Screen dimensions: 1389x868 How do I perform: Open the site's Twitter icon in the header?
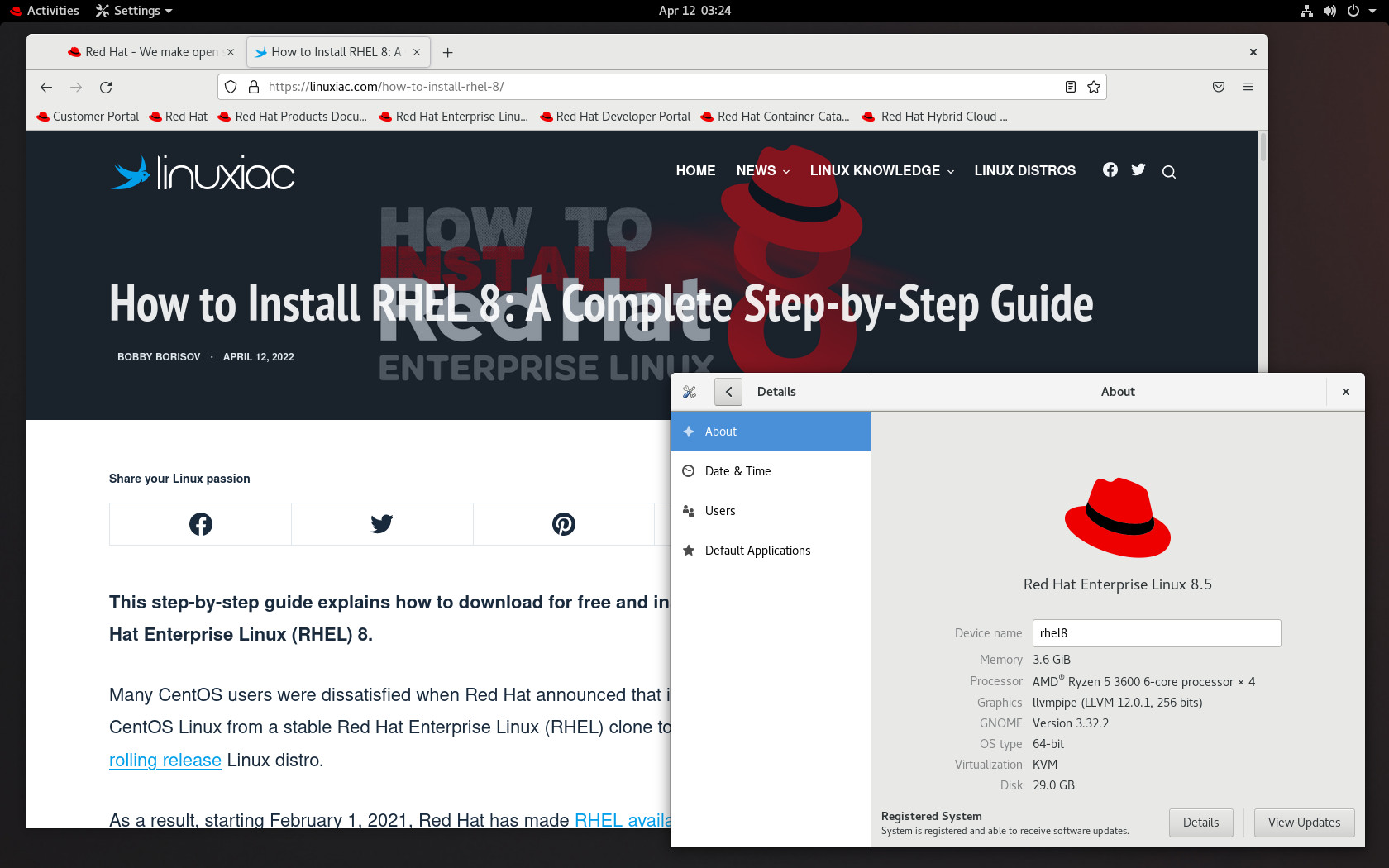1138,169
